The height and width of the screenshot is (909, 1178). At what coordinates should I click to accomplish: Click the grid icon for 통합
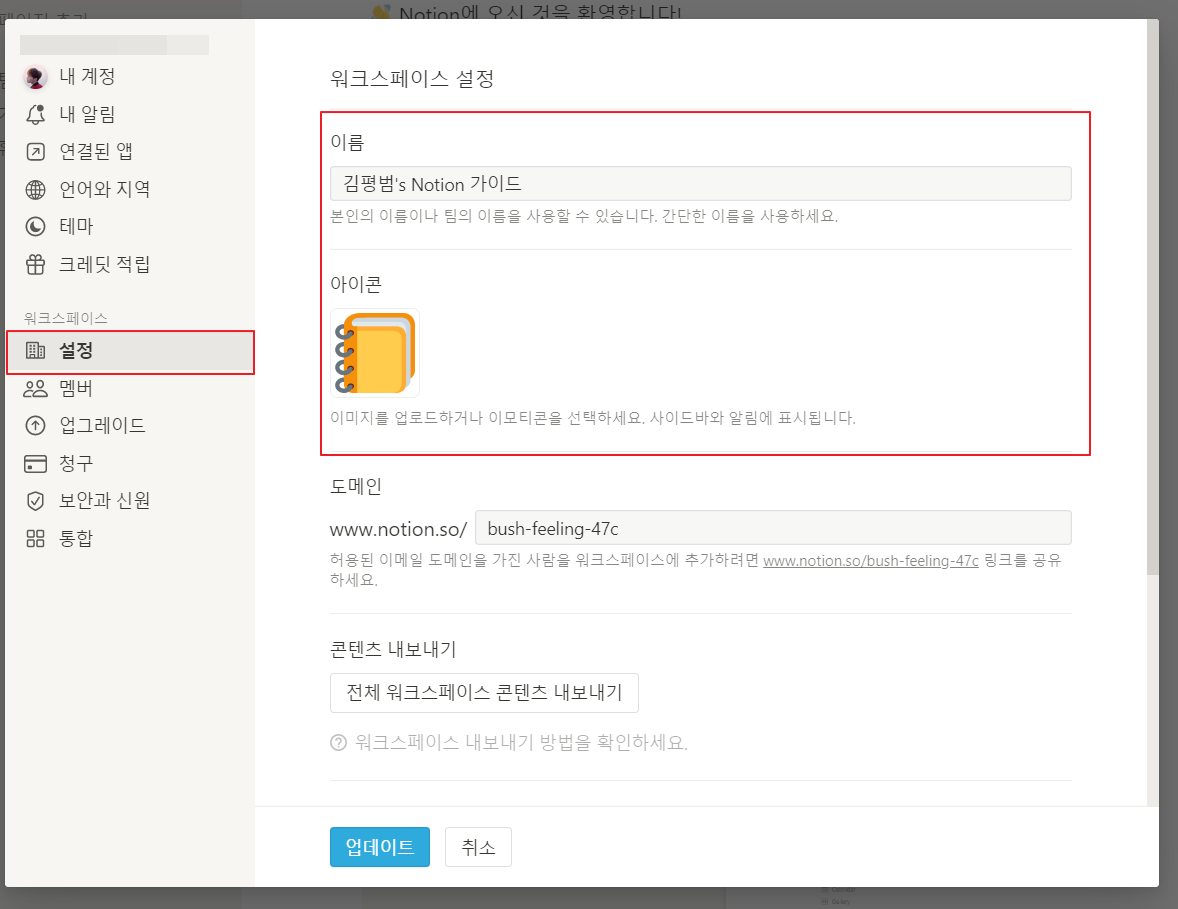tap(35, 539)
